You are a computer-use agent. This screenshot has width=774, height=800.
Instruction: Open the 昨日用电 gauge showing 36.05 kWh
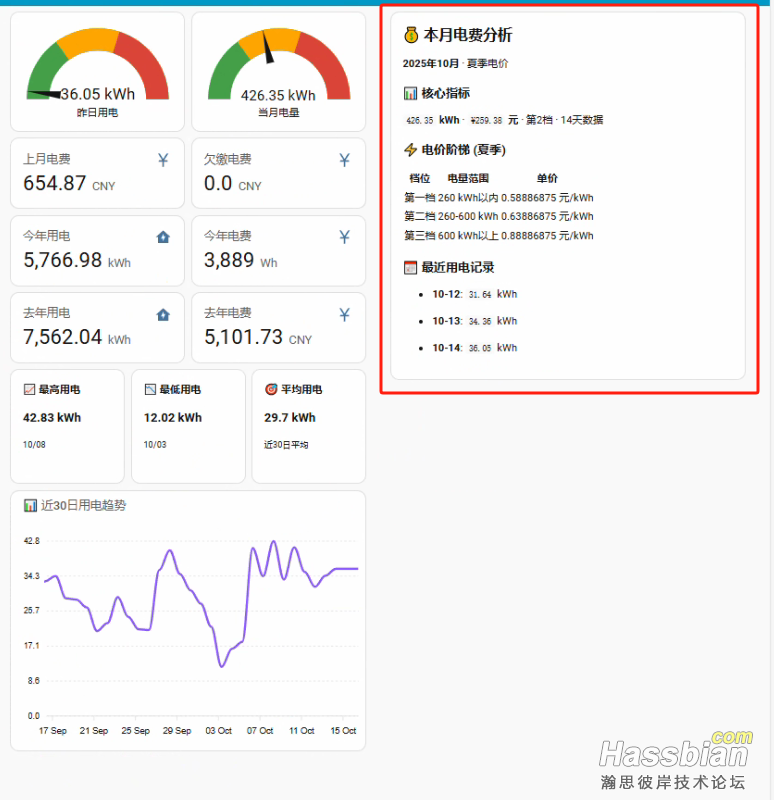tap(97, 72)
